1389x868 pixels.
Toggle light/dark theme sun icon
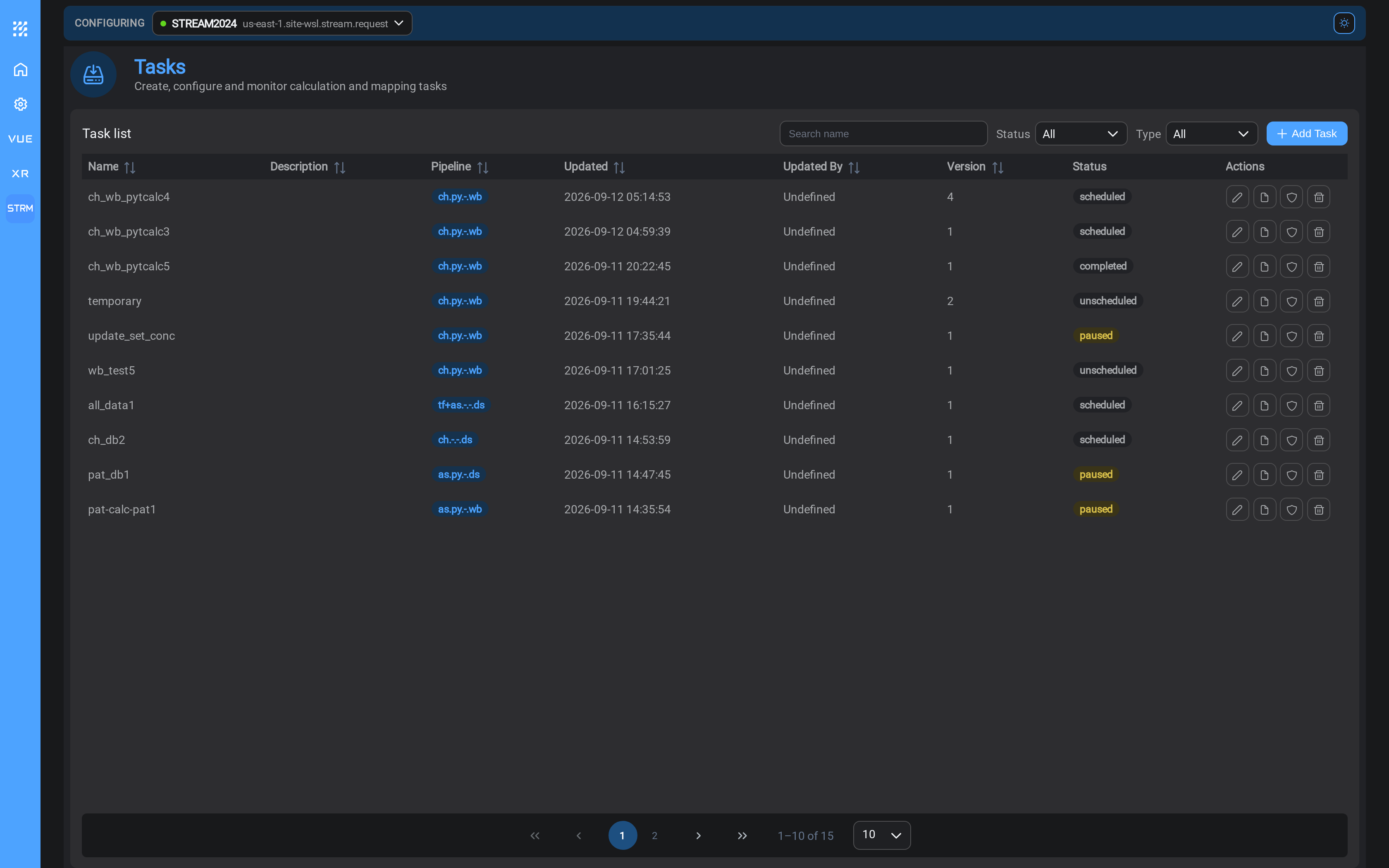point(1344,23)
